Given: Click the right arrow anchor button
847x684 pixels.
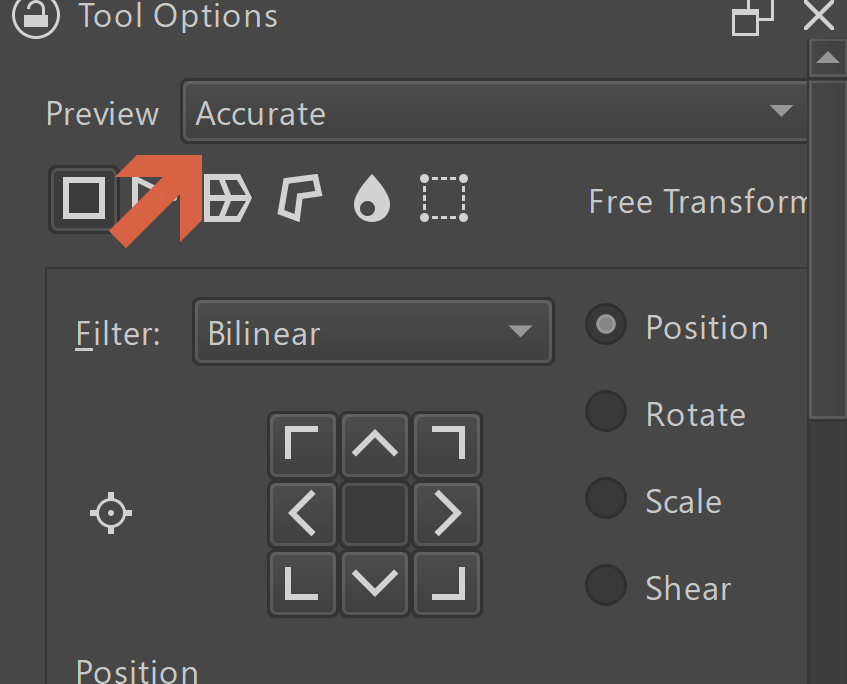Looking at the screenshot, I should click(x=447, y=514).
